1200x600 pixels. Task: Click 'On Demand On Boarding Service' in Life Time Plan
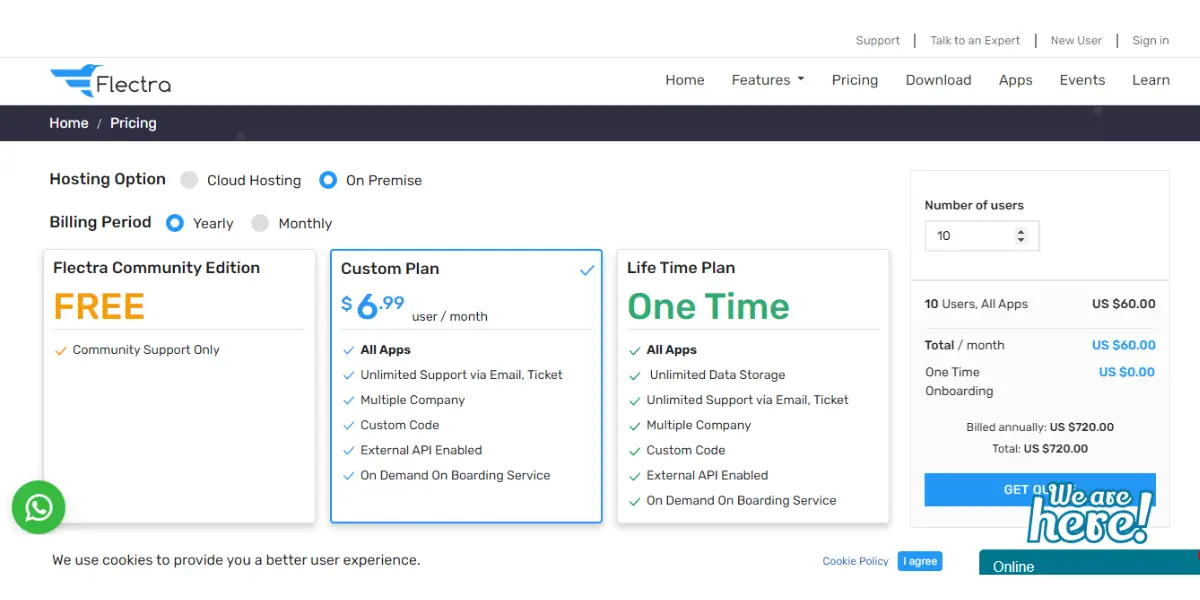click(741, 500)
